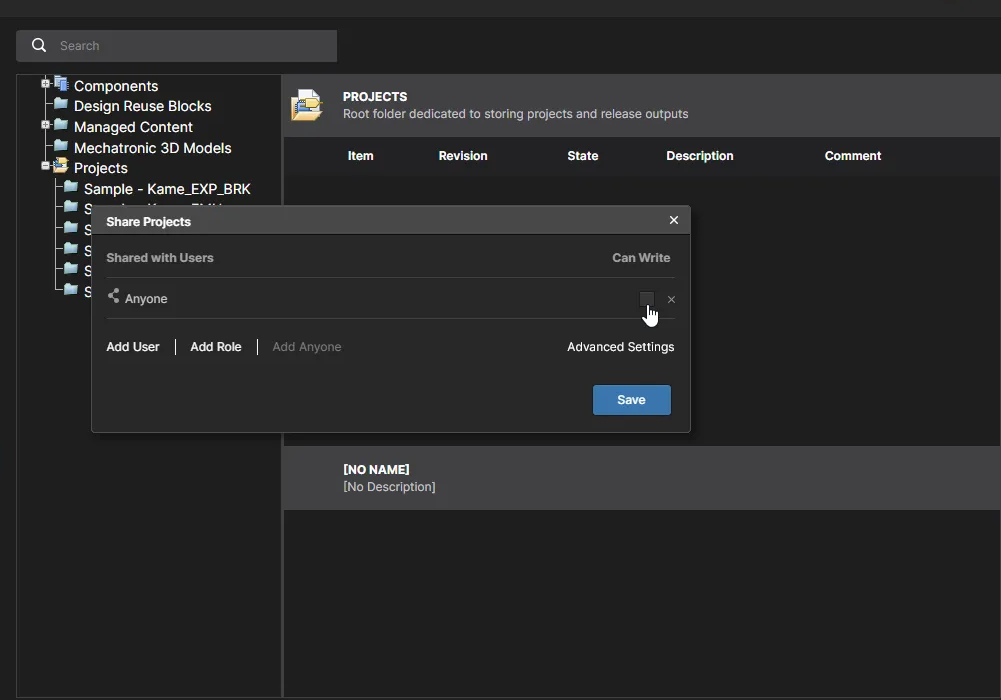The width and height of the screenshot is (1001, 700).
Task: Click the large Projects folder header icon
Action: (307, 105)
